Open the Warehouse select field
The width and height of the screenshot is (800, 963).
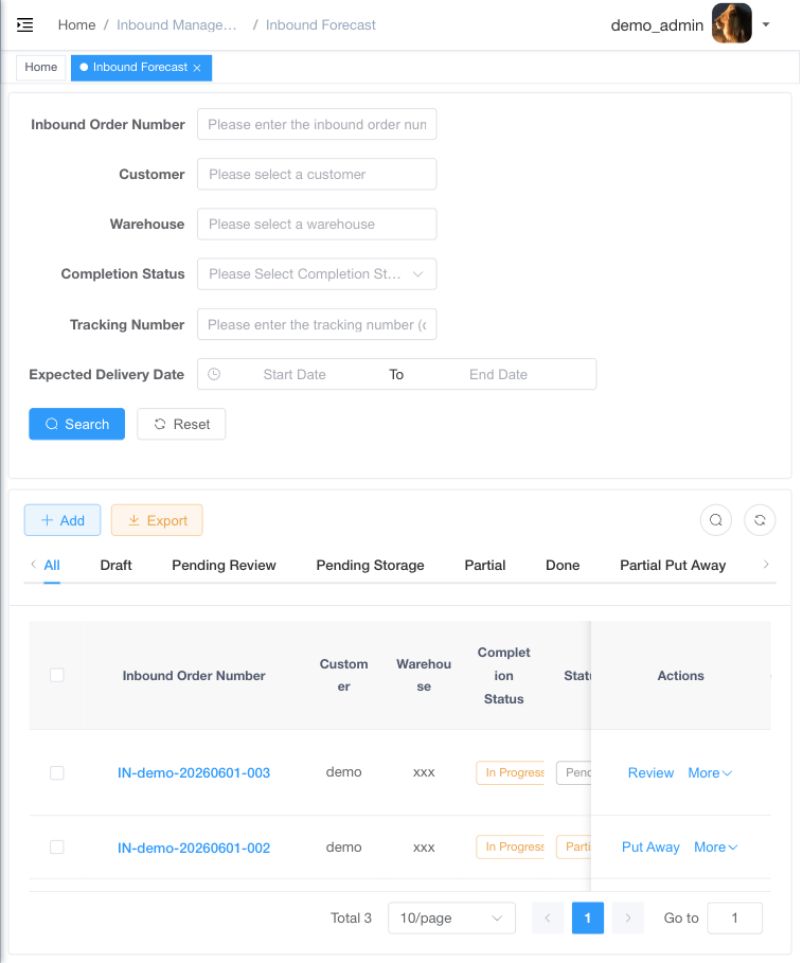[x=317, y=224]
